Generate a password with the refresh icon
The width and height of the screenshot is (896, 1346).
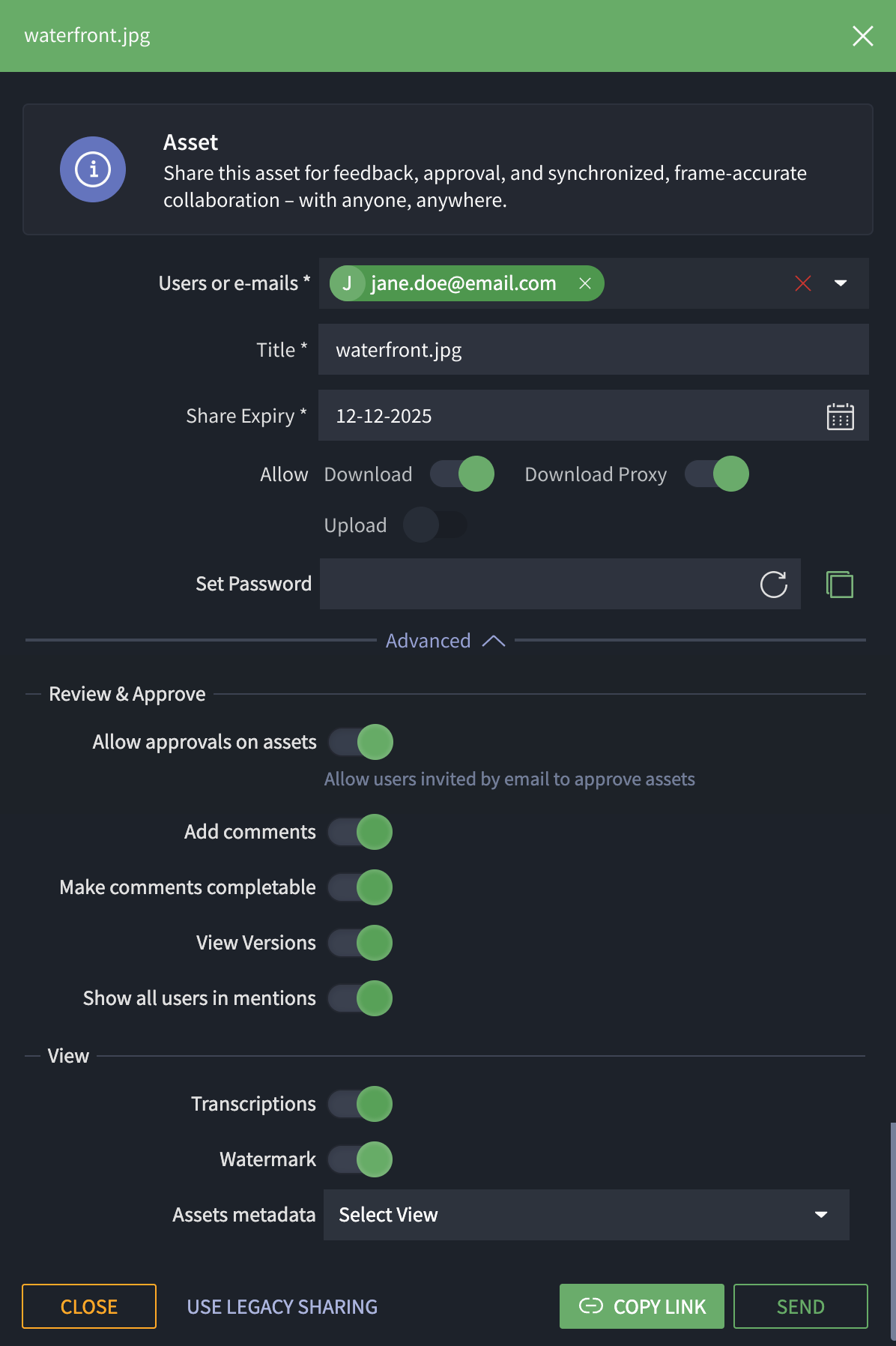click(773, 585)
